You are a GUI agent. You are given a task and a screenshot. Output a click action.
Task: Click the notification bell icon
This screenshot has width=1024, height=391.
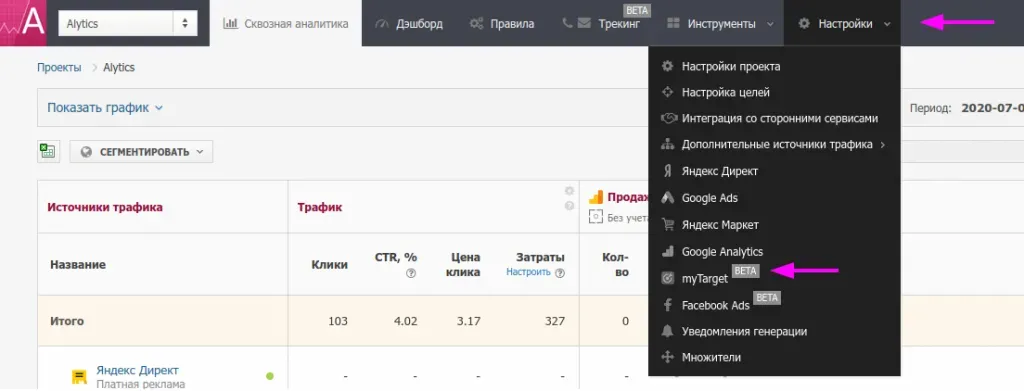coord(667,332)
